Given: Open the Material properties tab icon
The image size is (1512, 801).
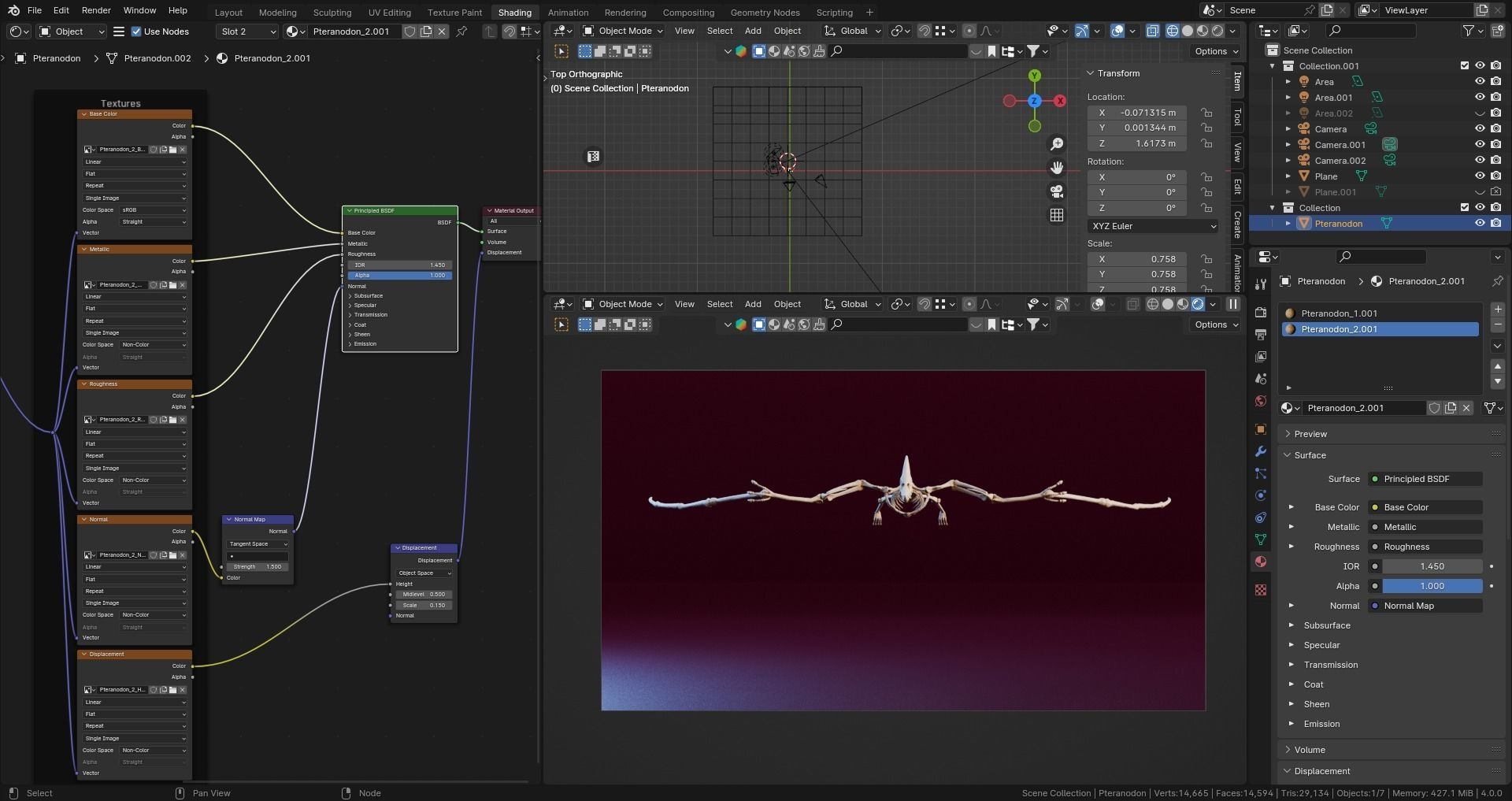Looking at the screenshot, I should 1261,562.
